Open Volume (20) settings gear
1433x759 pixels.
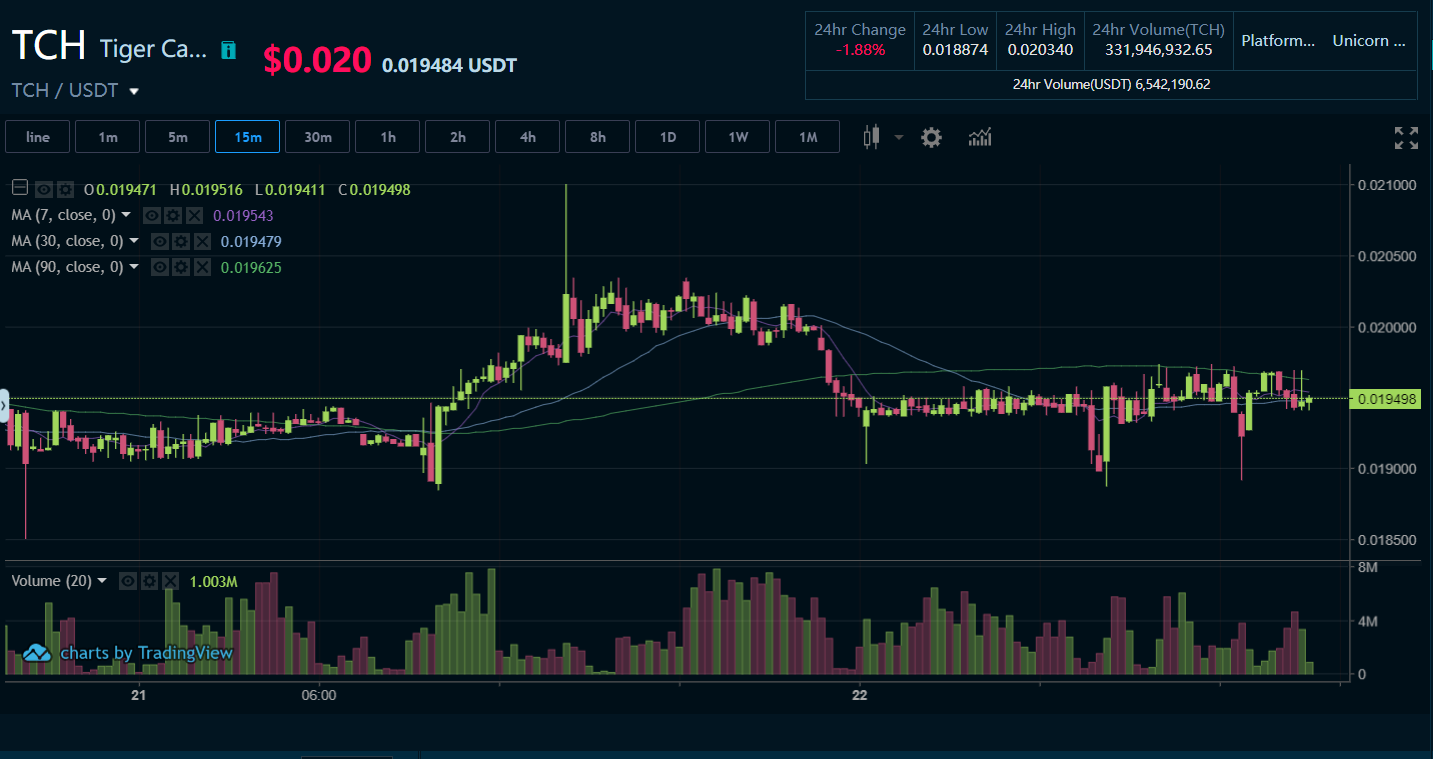tap(149, 581)
